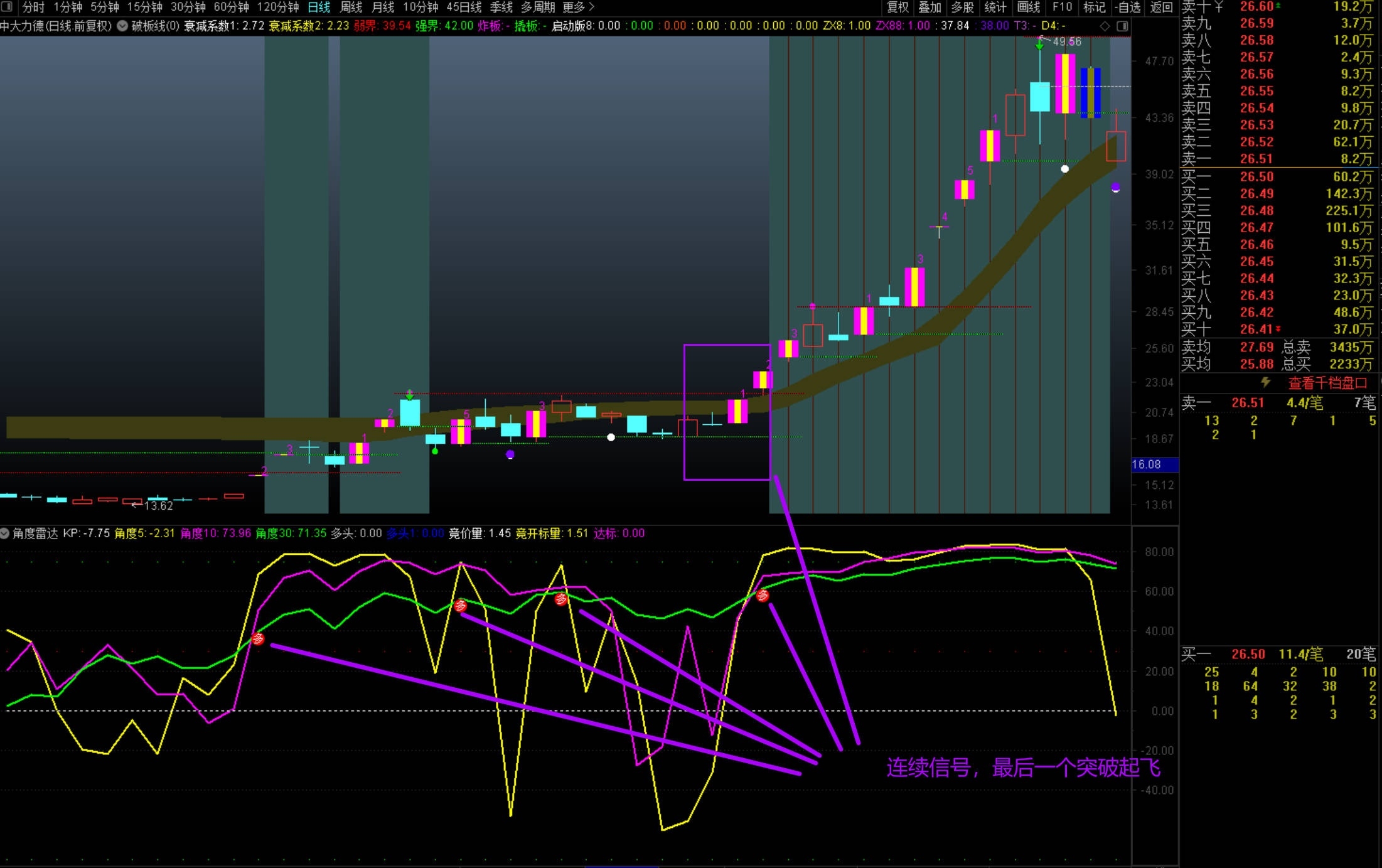
Task: Click the side panel toggle icon beside diamond
Action: [1122, 26]
